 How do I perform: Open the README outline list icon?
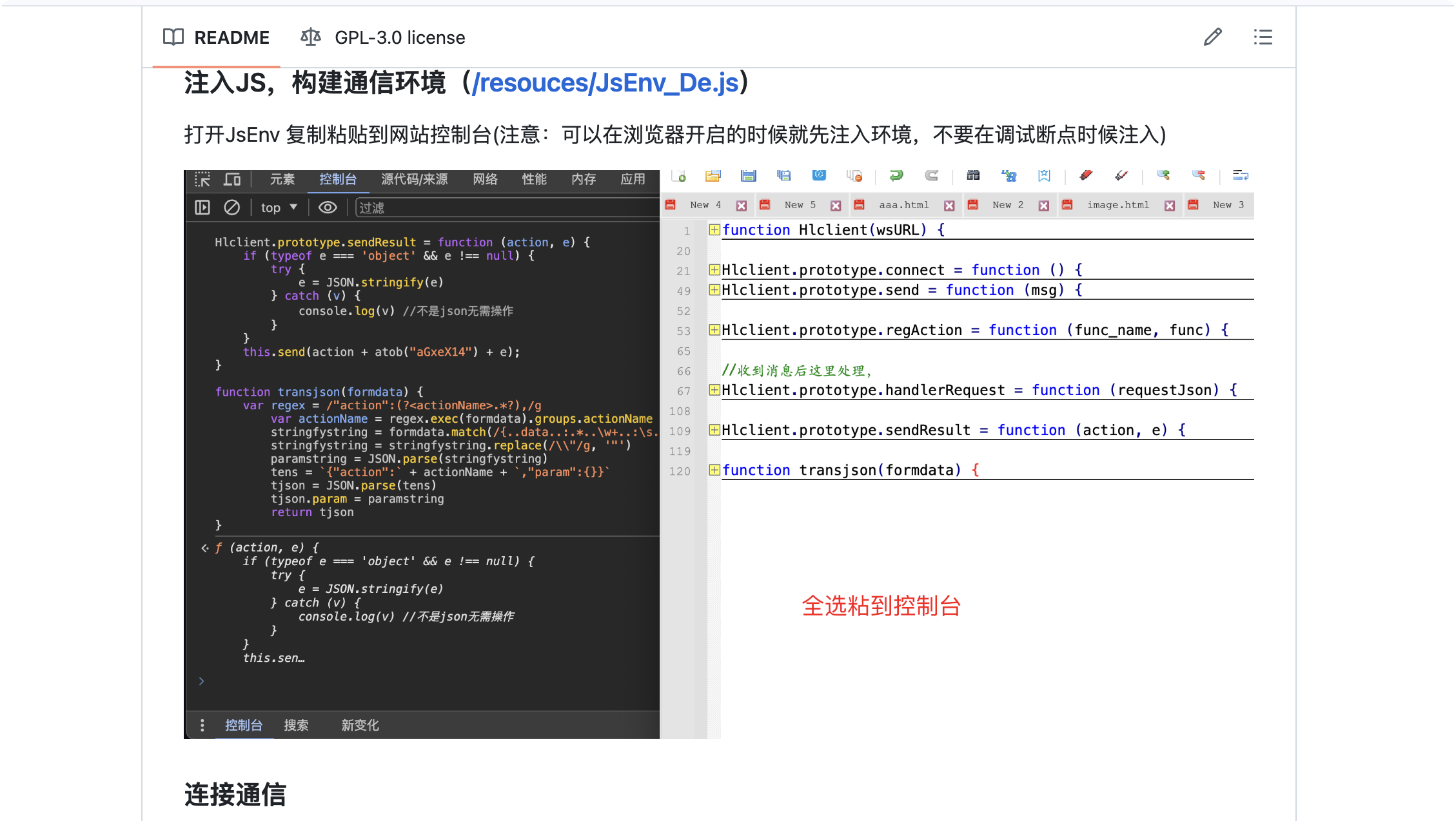click(1263, 37)
